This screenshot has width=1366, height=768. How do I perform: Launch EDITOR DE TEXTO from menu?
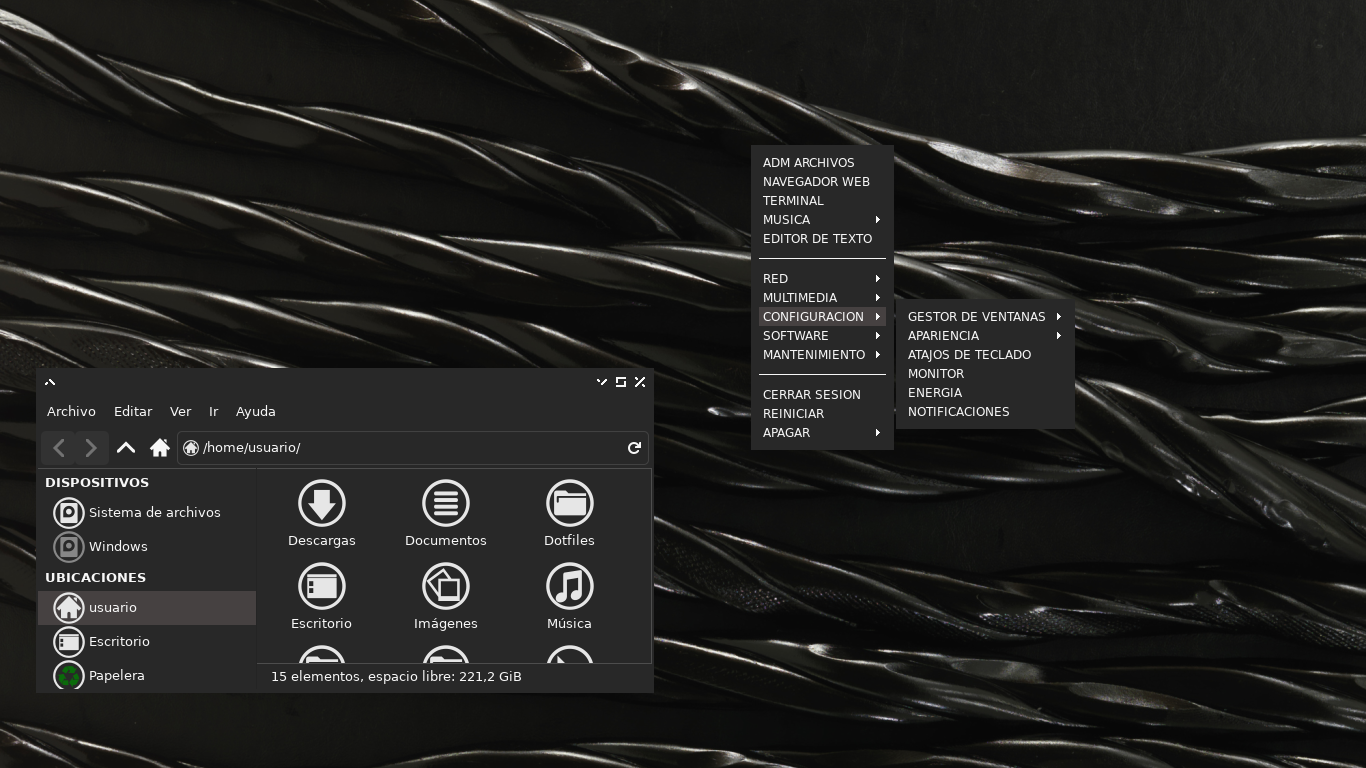(x=822, y=239)
